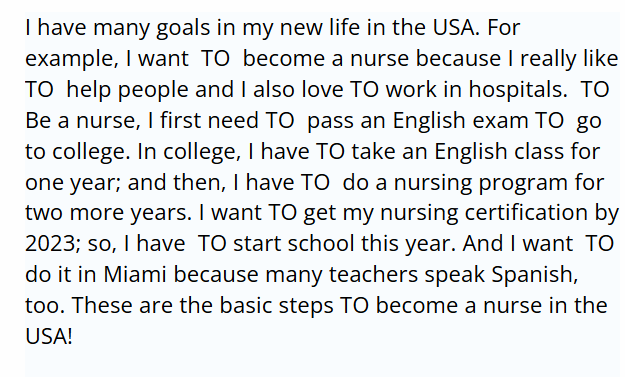Click the word "teachers" in the text

[373, 274]
